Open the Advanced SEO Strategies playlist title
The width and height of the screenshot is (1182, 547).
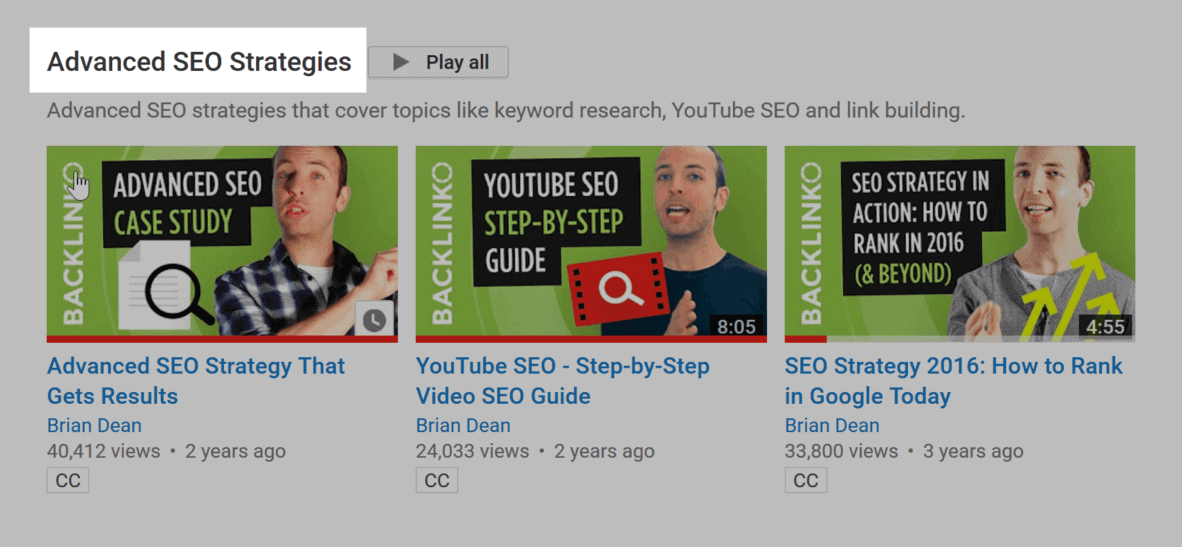click(199, 62)
